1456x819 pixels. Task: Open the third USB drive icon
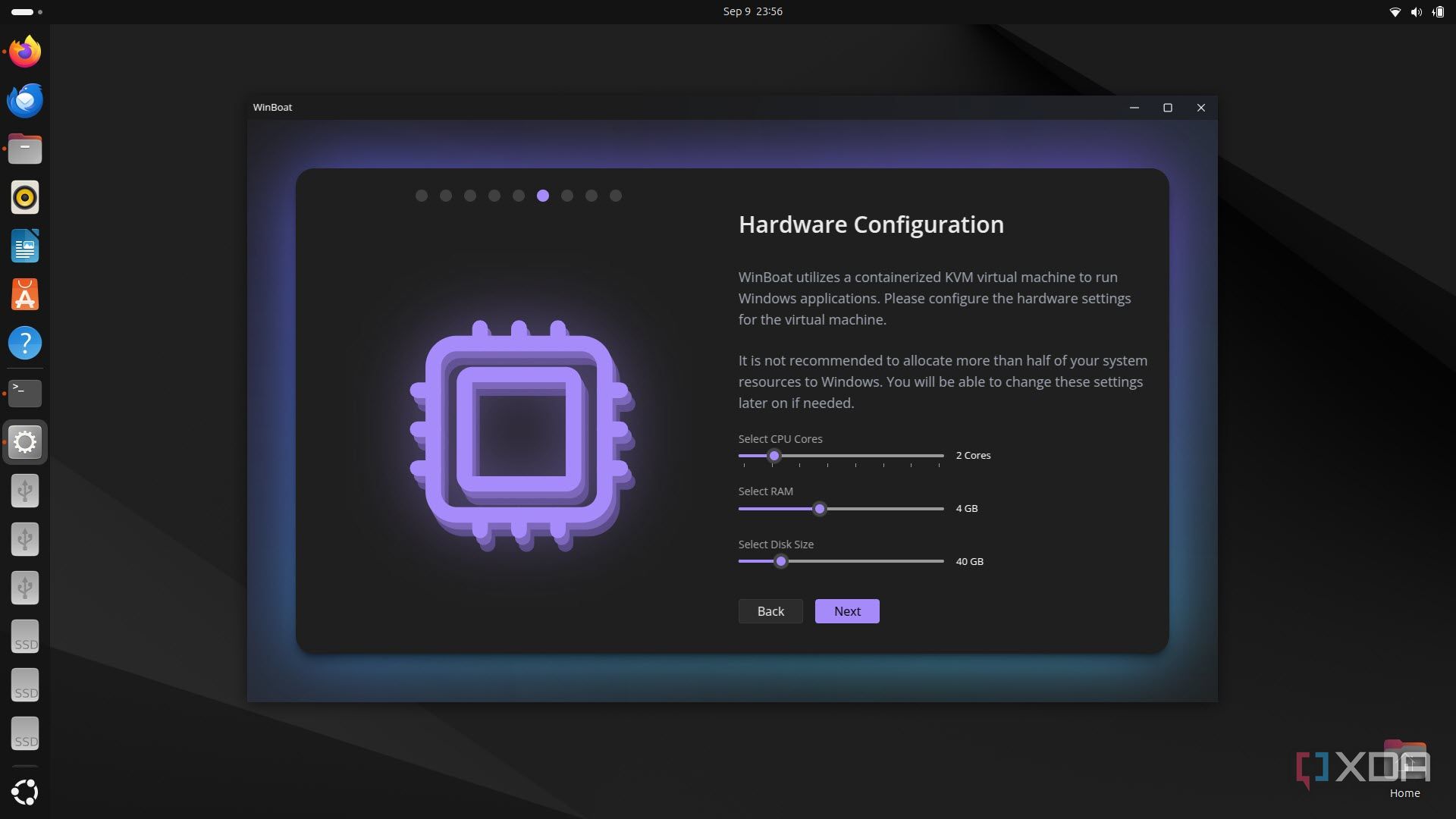[25, 588]
